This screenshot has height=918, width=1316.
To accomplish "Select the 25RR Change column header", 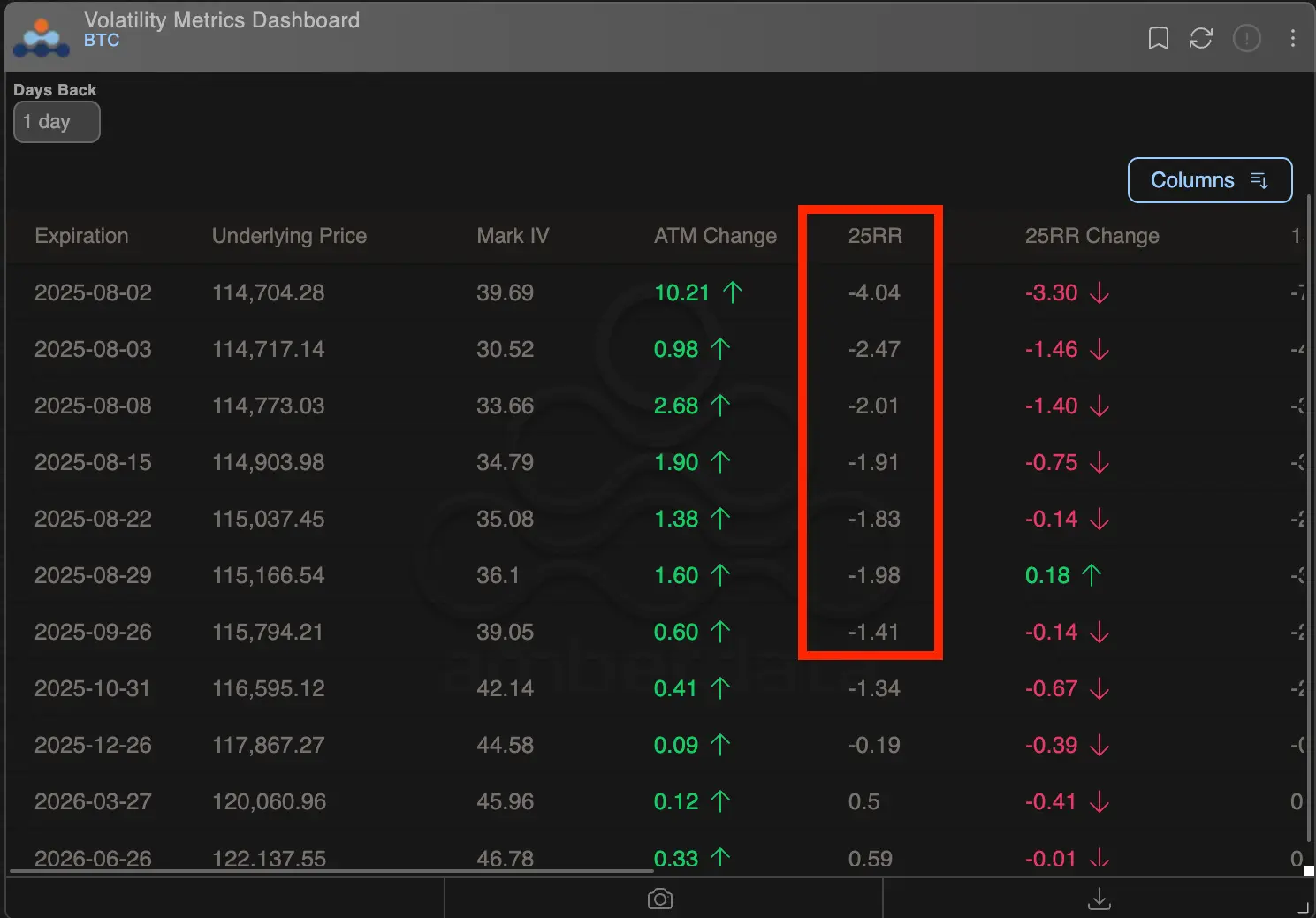I will [1092, 236].
